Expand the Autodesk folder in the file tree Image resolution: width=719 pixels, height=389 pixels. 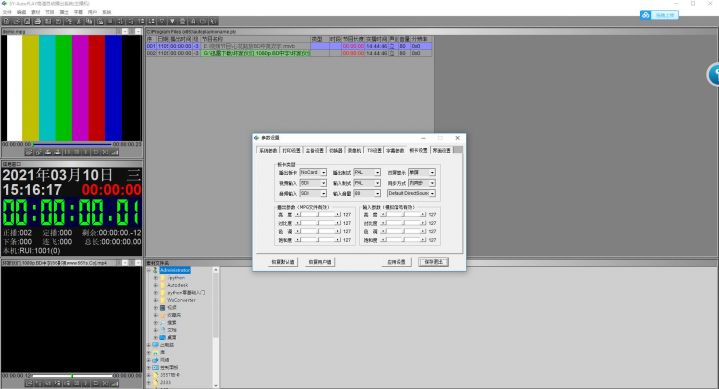[x=156, y=285]
